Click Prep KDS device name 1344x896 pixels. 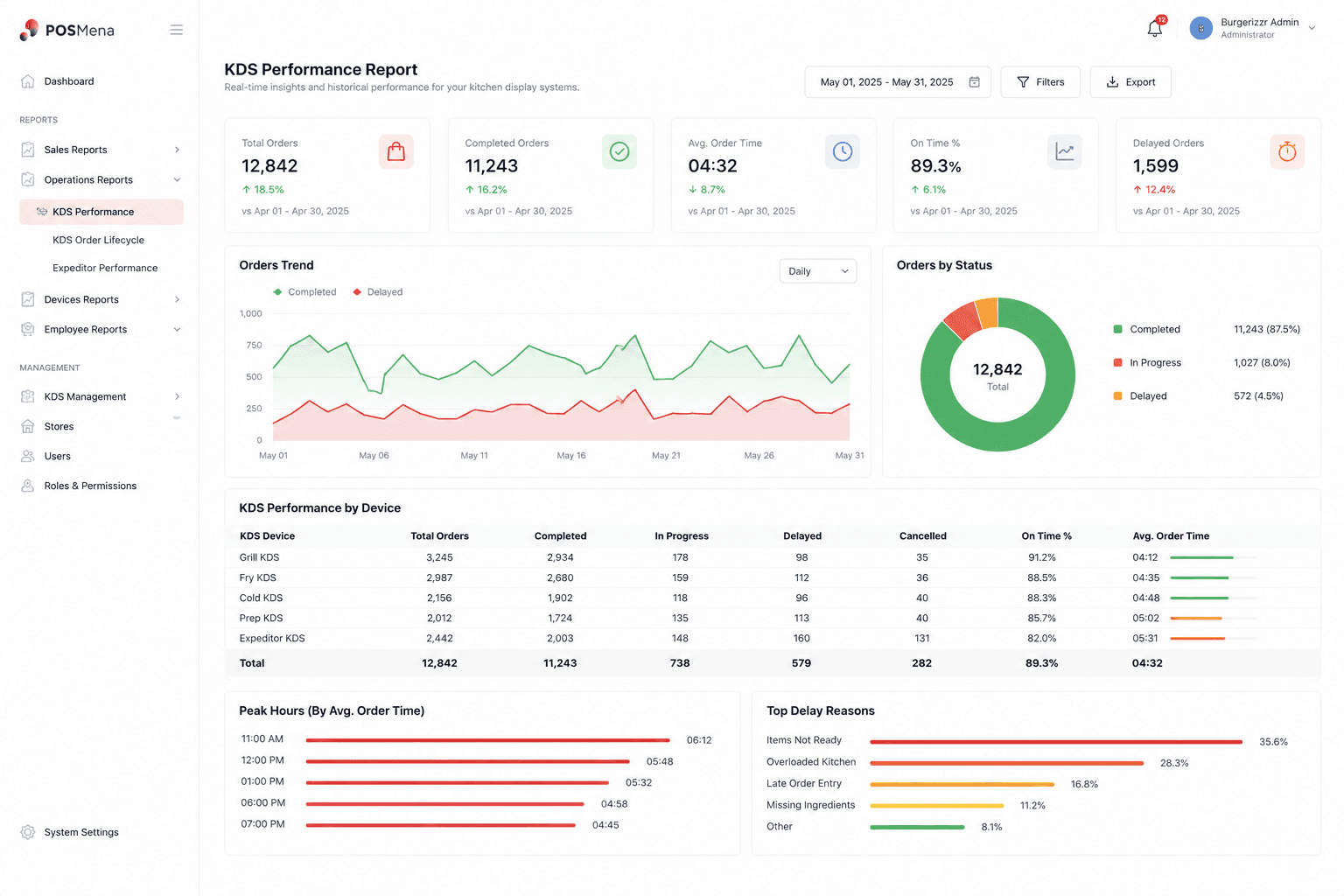coord(261,618)
